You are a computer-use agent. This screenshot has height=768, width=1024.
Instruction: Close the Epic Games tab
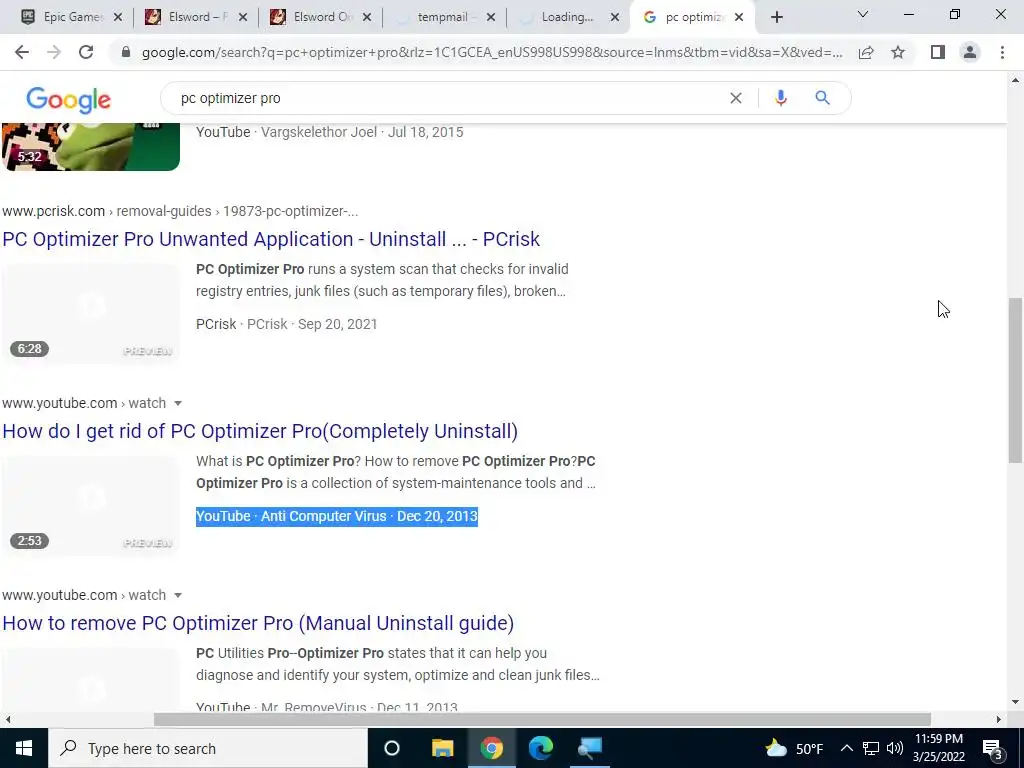[x=118, y=17]
